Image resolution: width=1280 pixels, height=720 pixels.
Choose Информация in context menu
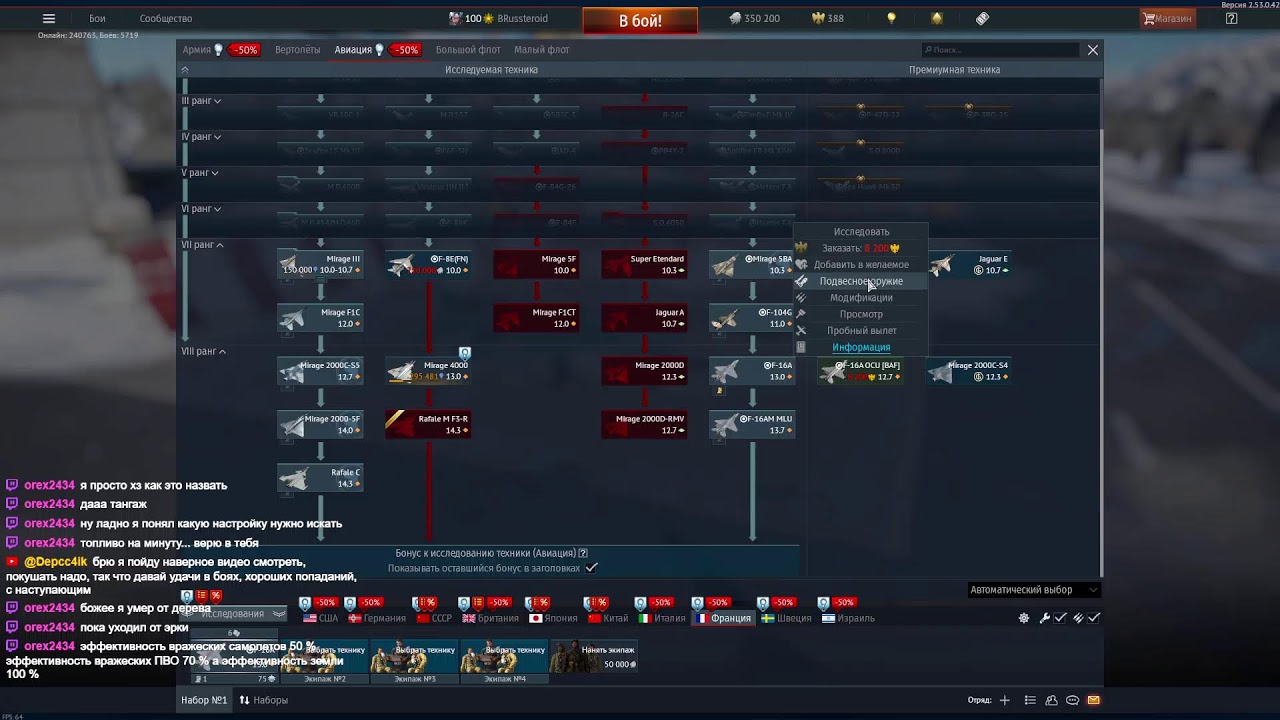click(861, 347)
